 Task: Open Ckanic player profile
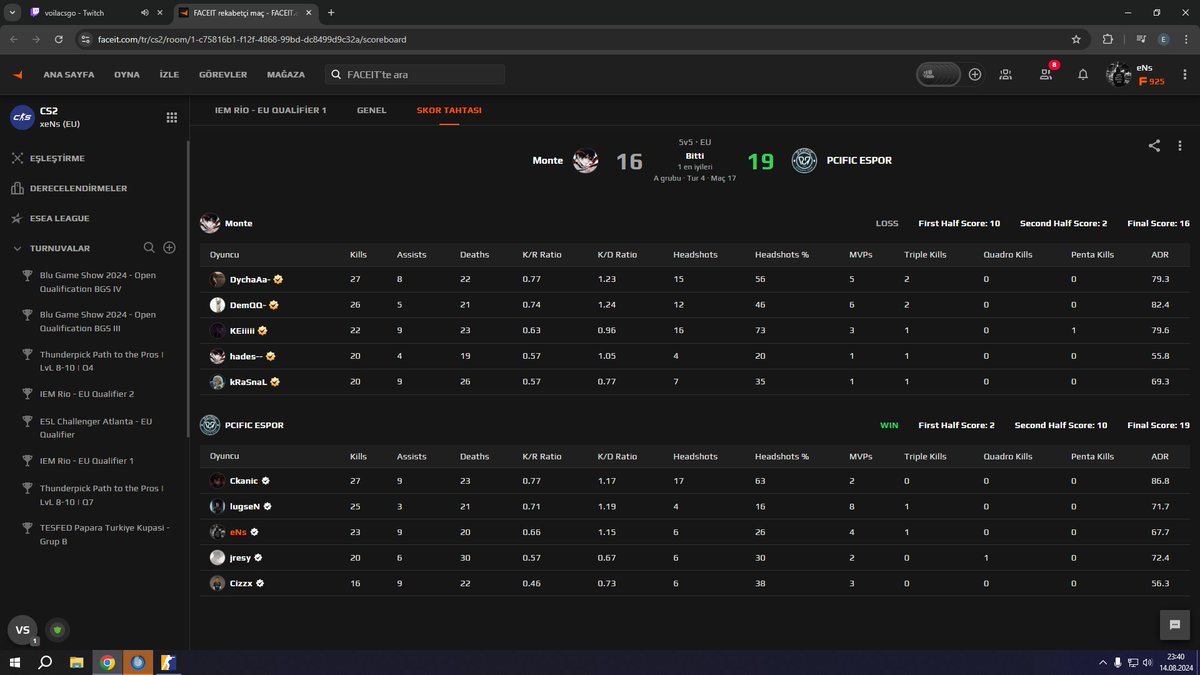coord(244,480)
